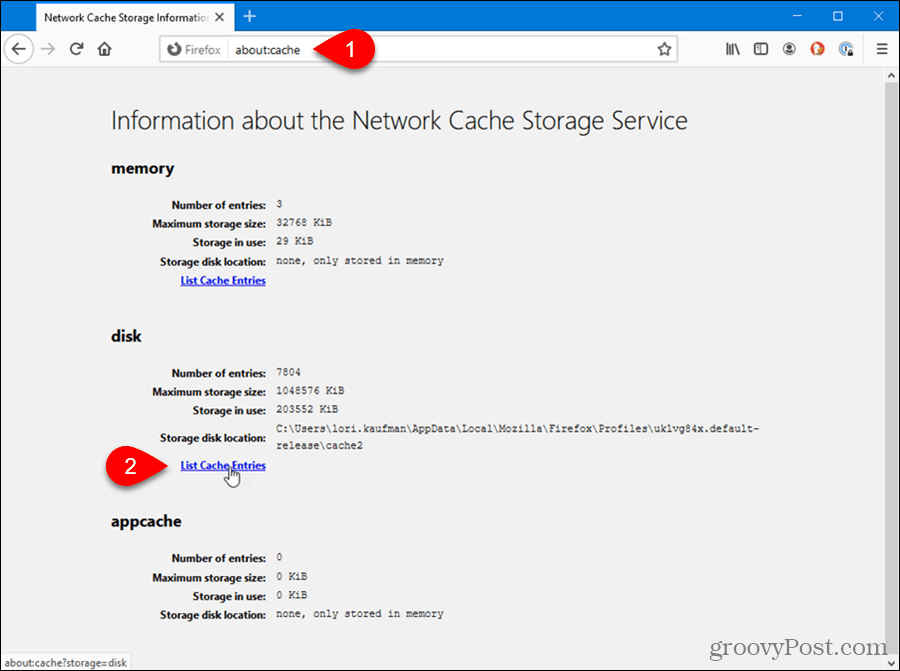900x671 pixels.
Task: Click appcache '0 KiB' maximum storage size value
Action: point(292,576)
